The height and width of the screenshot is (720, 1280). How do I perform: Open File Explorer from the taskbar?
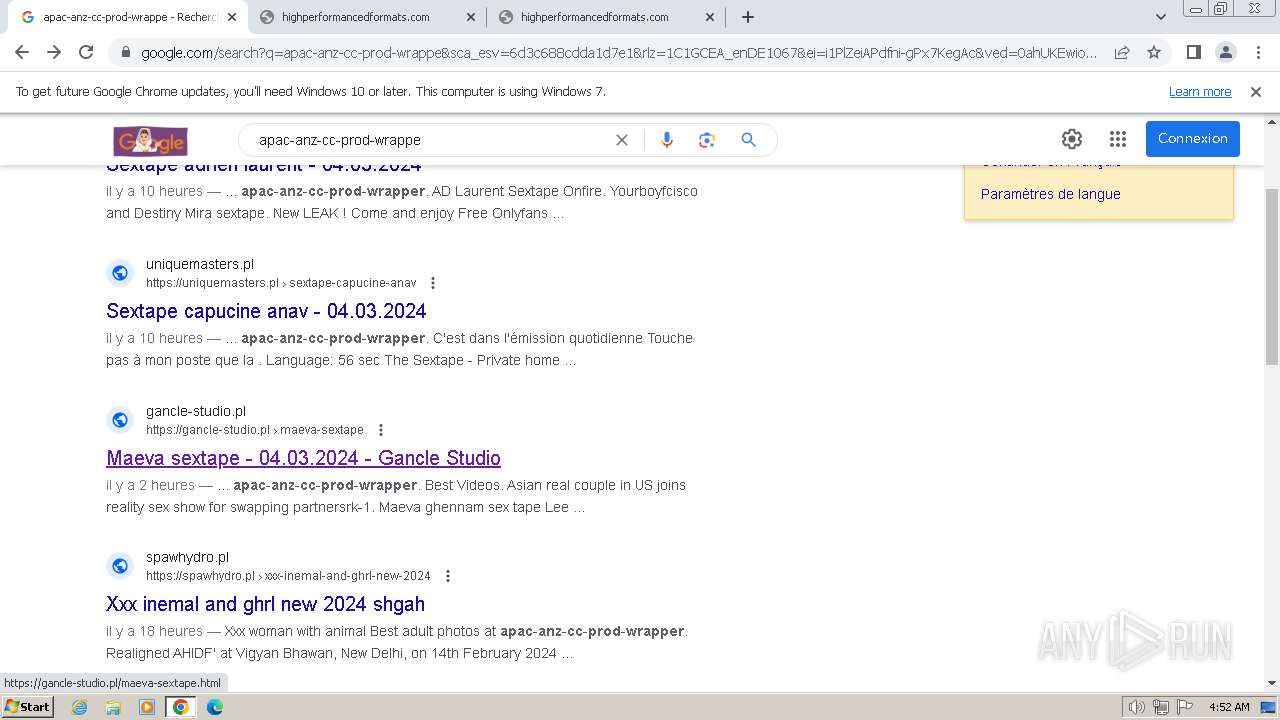click(x=113, y=707)
